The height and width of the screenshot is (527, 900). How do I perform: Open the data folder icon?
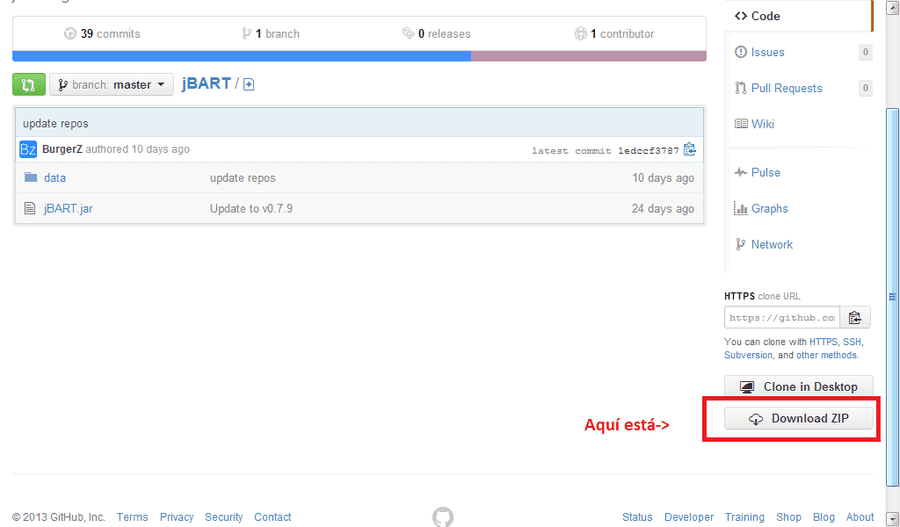coord(31,177)
